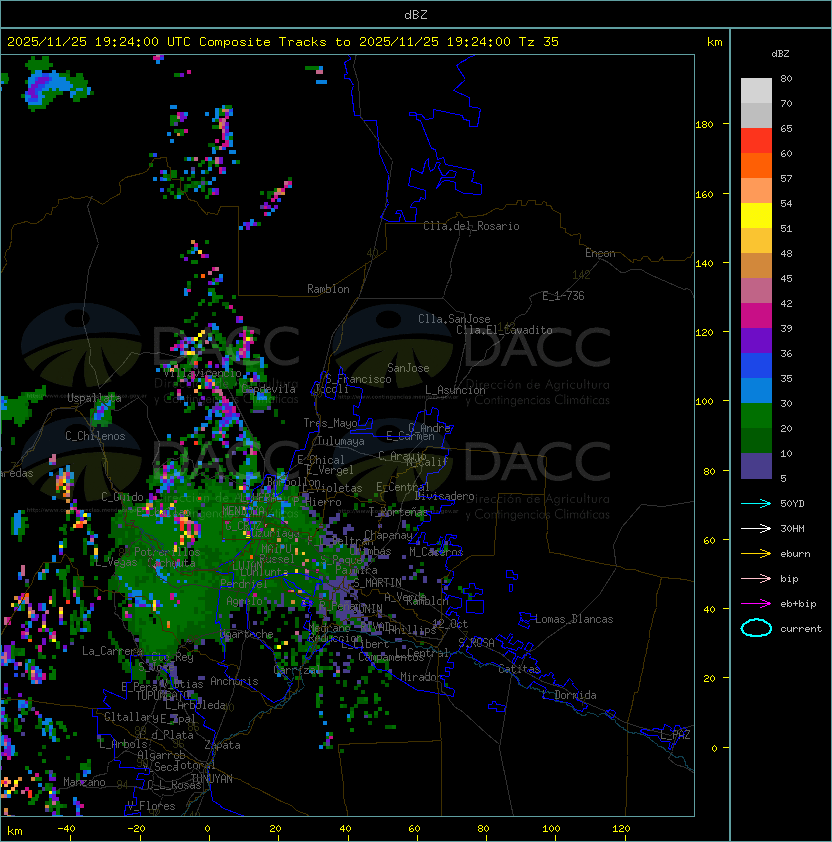Click the 'dBZ' legend heading
832x842 pixels.
click(x=780, y=54)
